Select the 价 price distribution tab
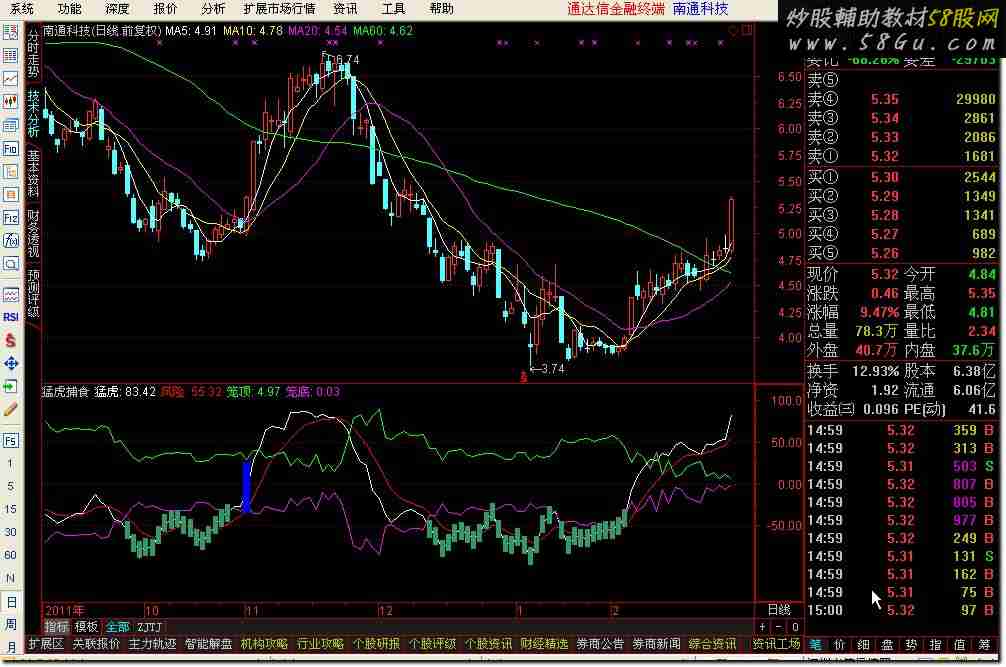Image resolution: width=1006 pixels, height=667 pixels. (839, 645)
